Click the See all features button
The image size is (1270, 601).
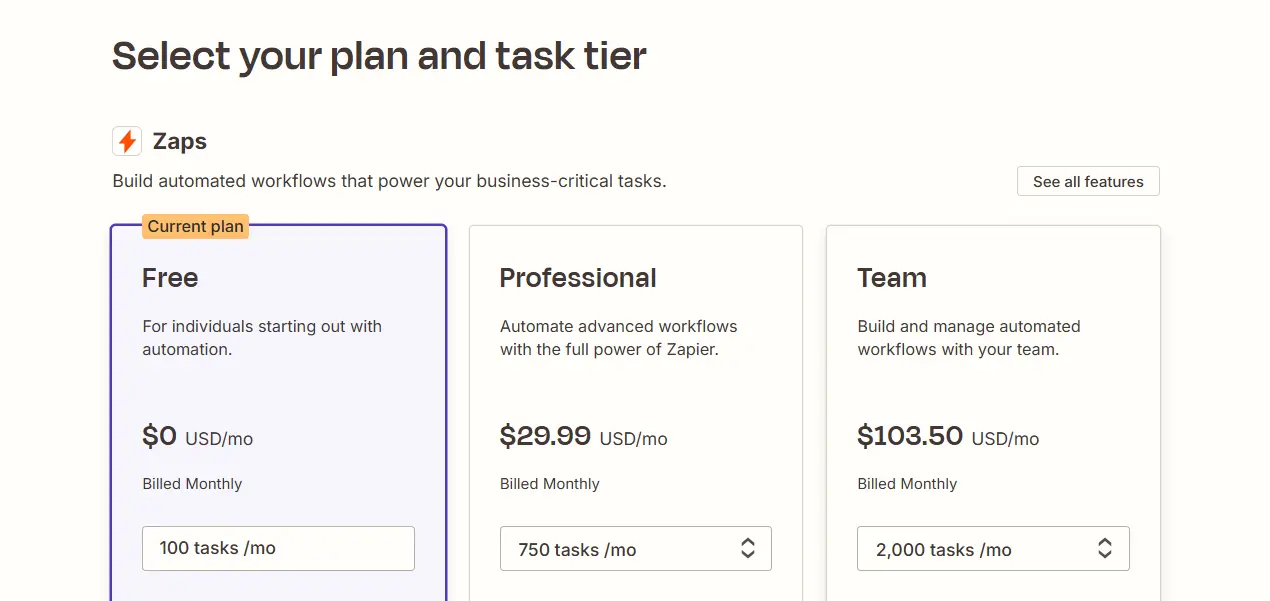point(1087,181)
